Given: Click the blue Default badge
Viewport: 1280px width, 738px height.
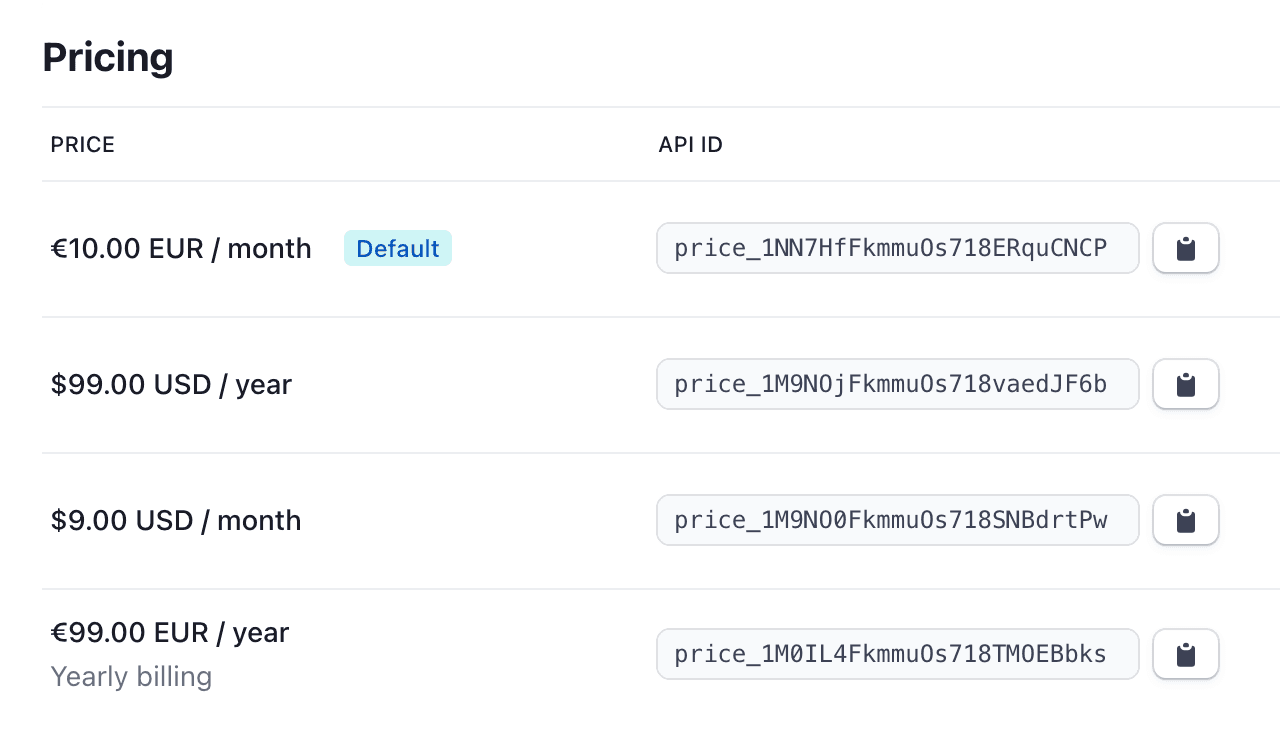Looking at the screenshot, I should click(398, 248).
